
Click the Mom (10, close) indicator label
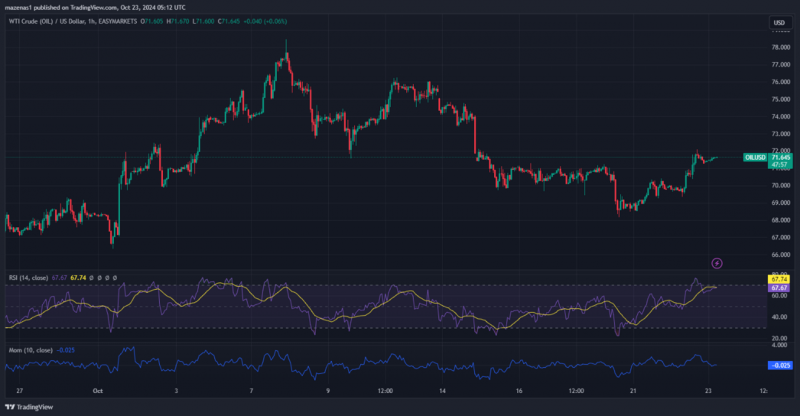pyautogui.click(x=31, y=350)
